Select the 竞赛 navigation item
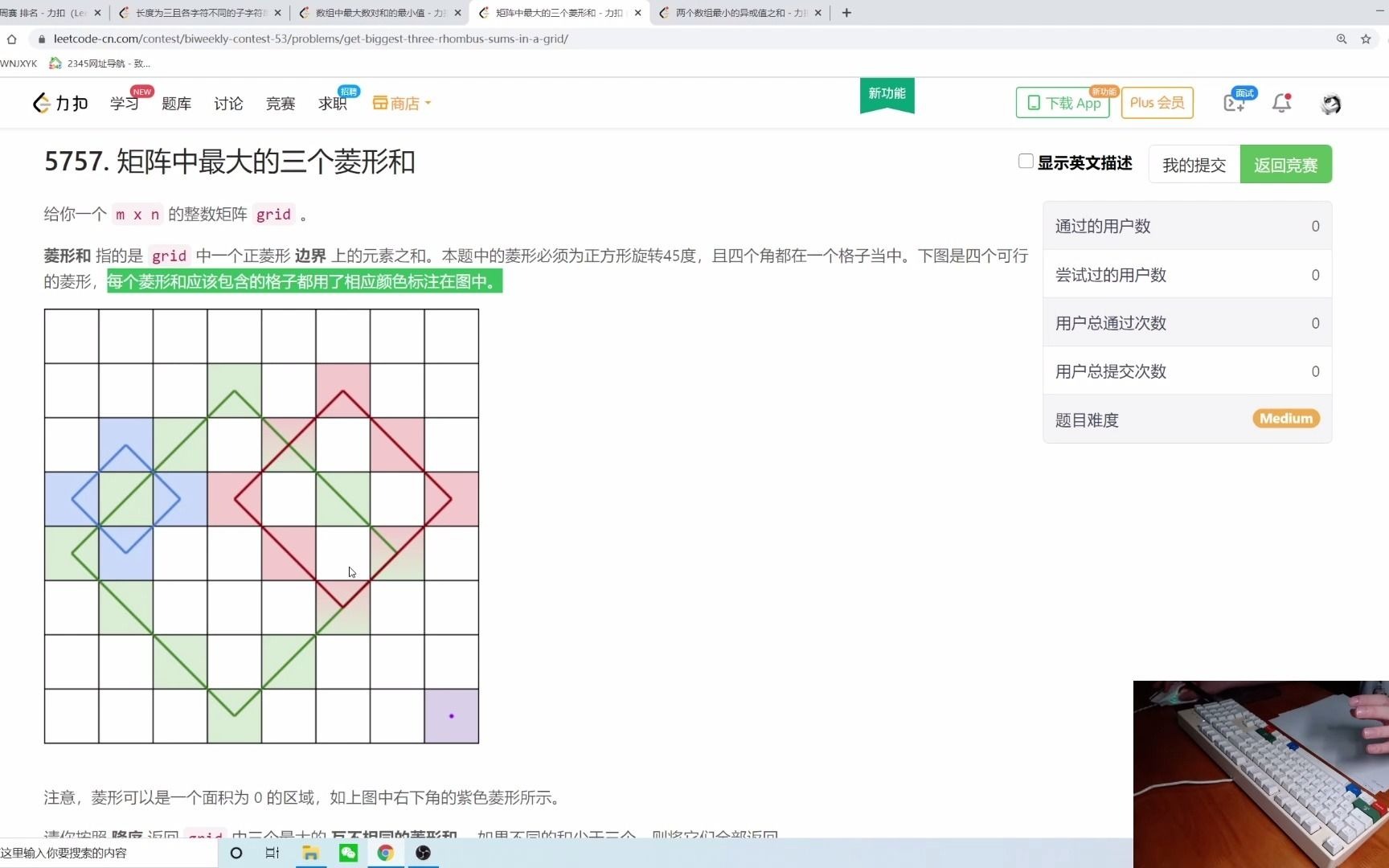The height and width of the screenshot is (868, 1389). [x=280, y=103]
